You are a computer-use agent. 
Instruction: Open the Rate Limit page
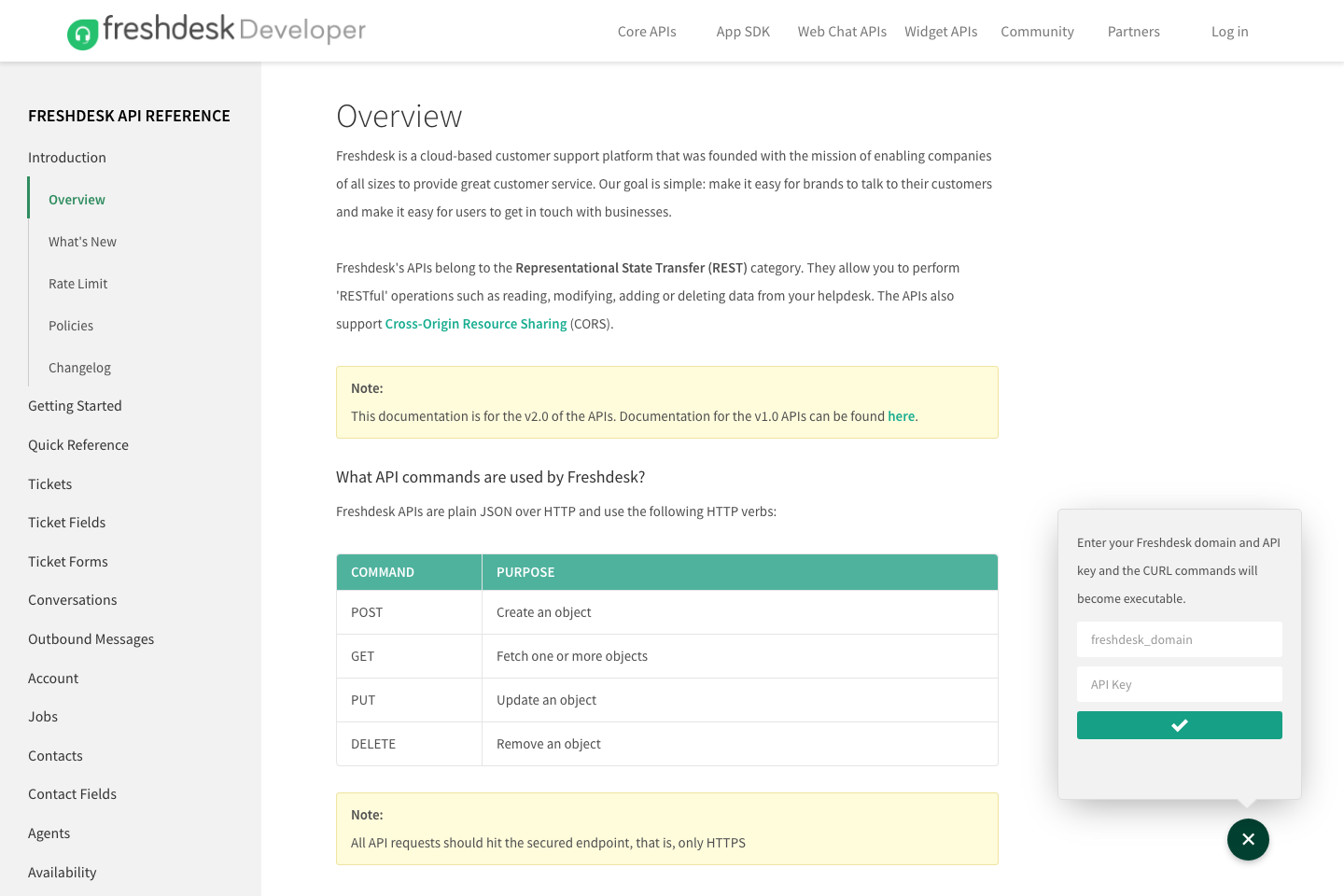(77, 284)
